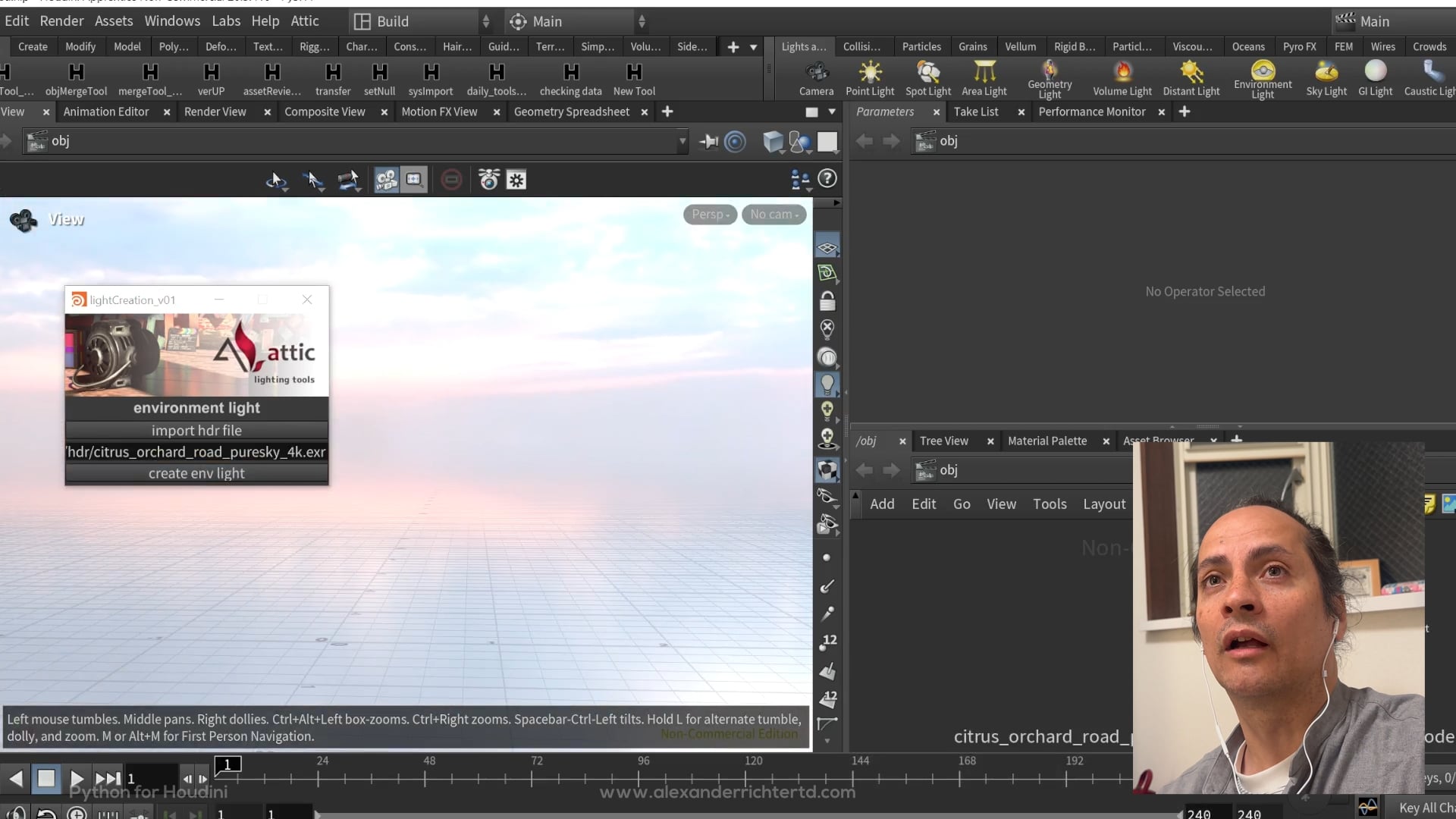
Task: Switch to the Geometry Spreadsheet tab
Action: point(571,111)
